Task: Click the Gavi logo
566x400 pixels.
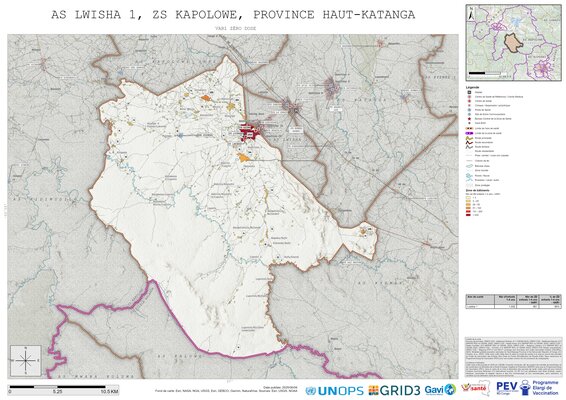Action: [440, 390]
